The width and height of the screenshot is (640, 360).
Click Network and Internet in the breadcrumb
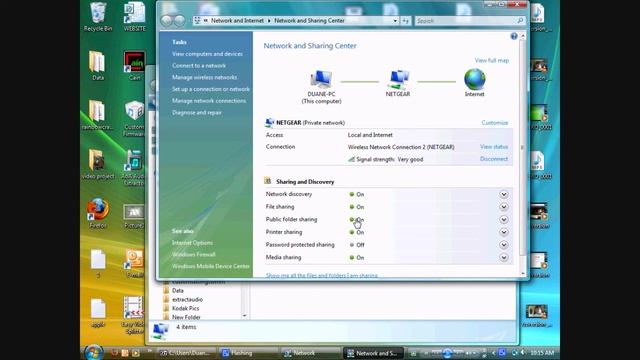click(237, 21)
